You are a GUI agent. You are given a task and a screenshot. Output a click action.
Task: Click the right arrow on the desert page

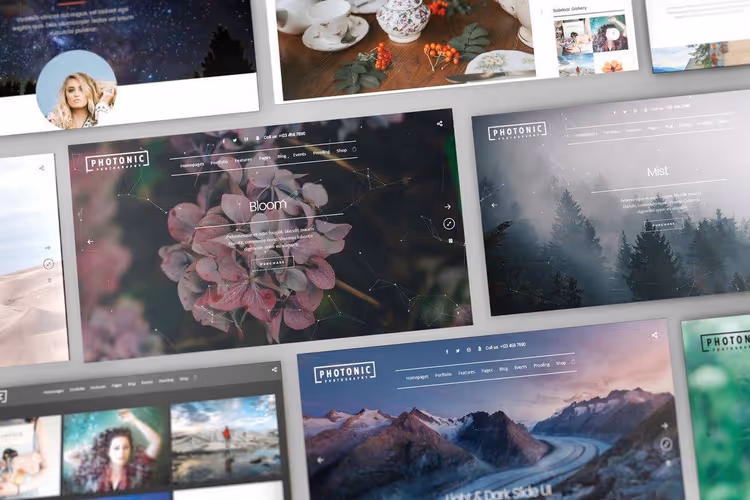[x=47, y=247]
